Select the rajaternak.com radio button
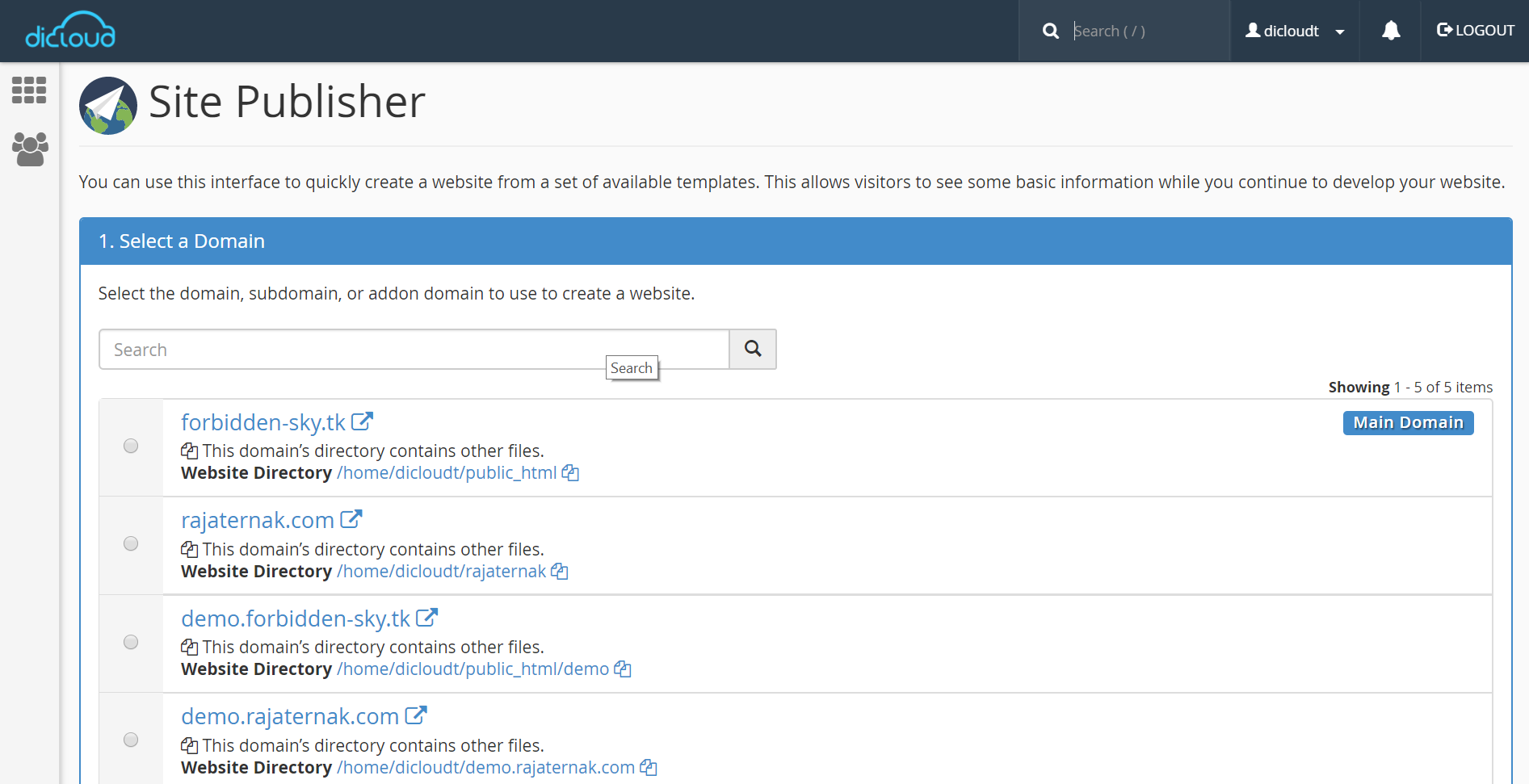 click(131, 544)
